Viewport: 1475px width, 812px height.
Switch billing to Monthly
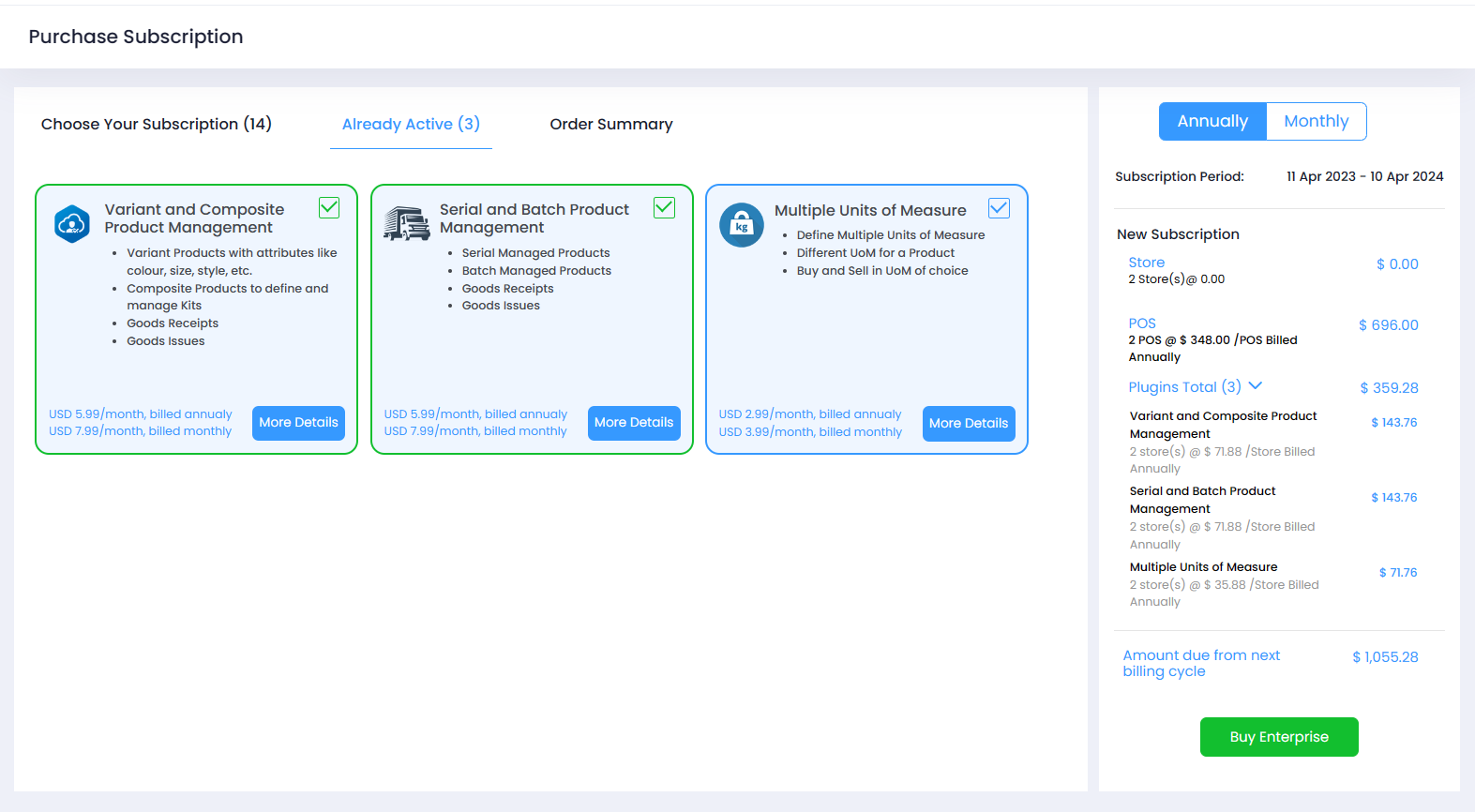pos(1316,122)
